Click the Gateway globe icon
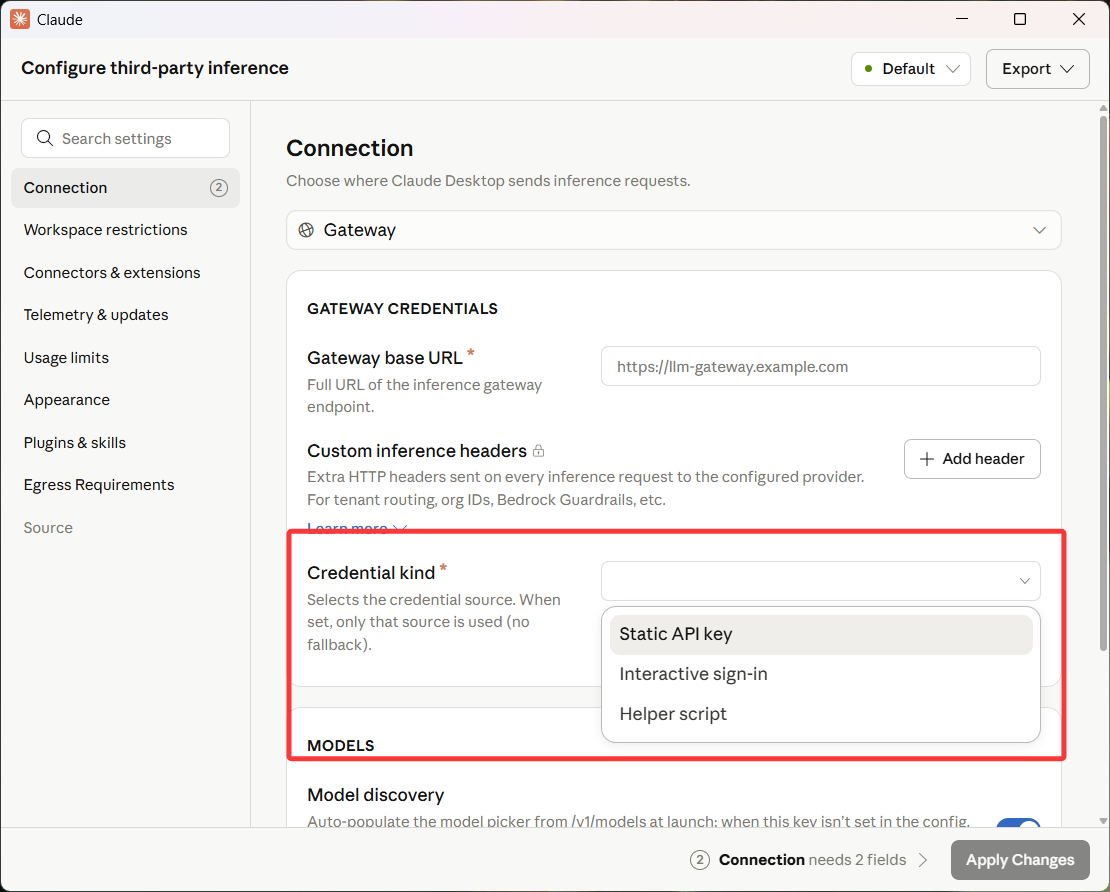This screenshot has height=892, width=1110. [306, 230]
